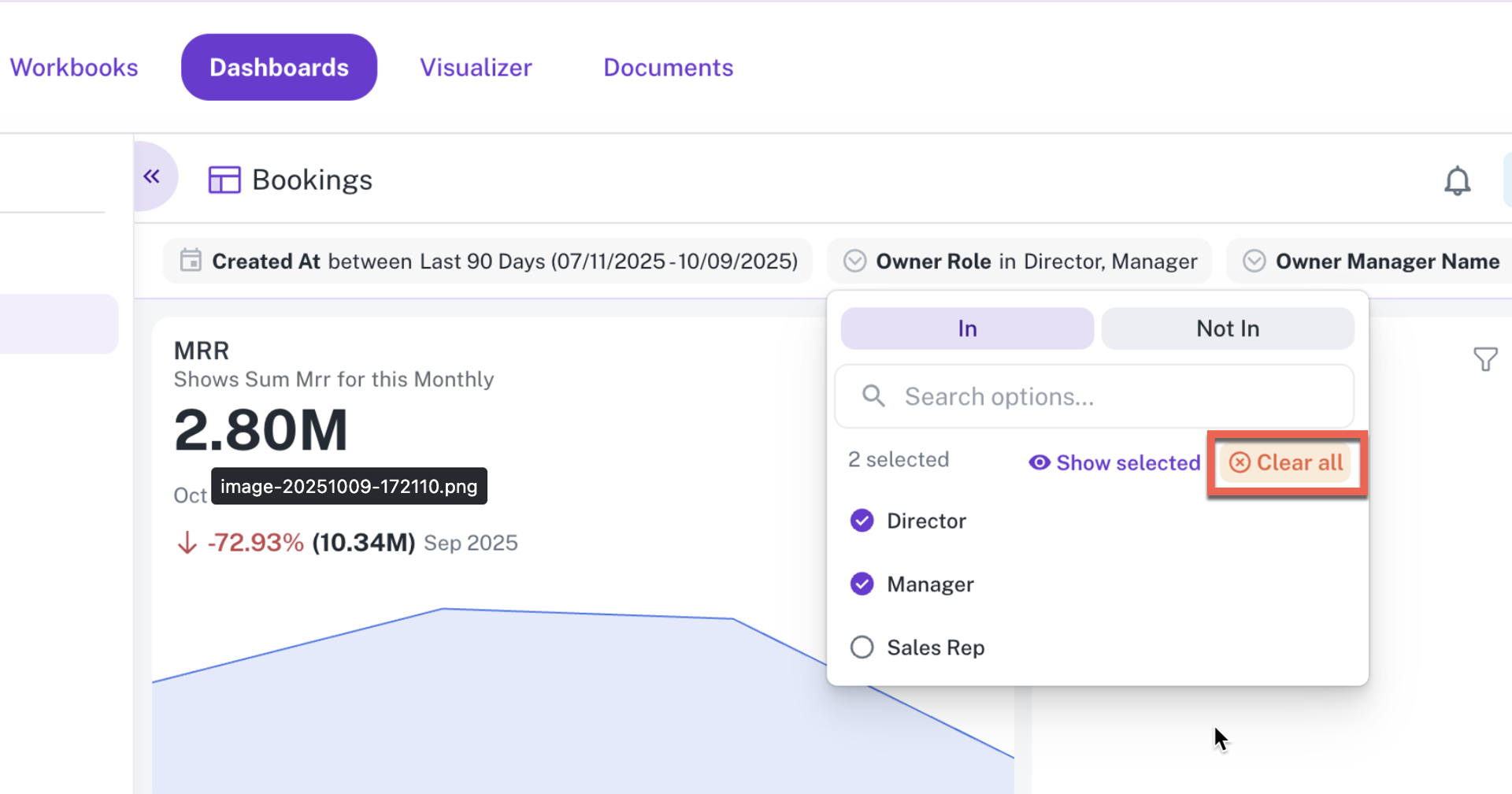Screen dimensions: 1512x794
Task: Select the Not In filter mode
Action: tap(1227, 328)
